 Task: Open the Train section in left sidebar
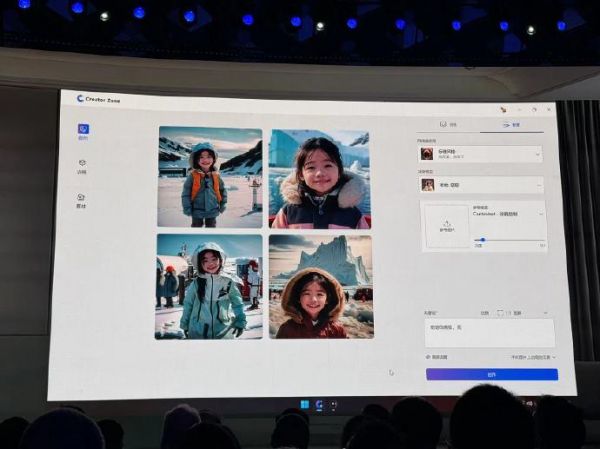pos(82,165)
